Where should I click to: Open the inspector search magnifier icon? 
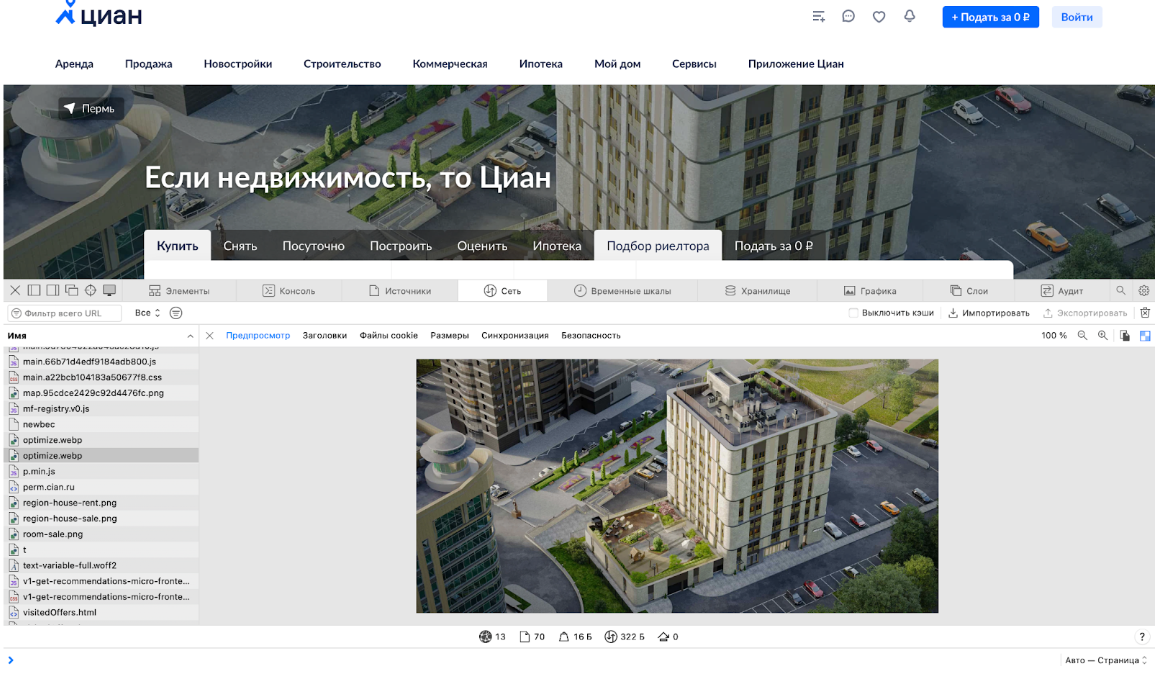pyautogui.click(x=1121, y=290)
